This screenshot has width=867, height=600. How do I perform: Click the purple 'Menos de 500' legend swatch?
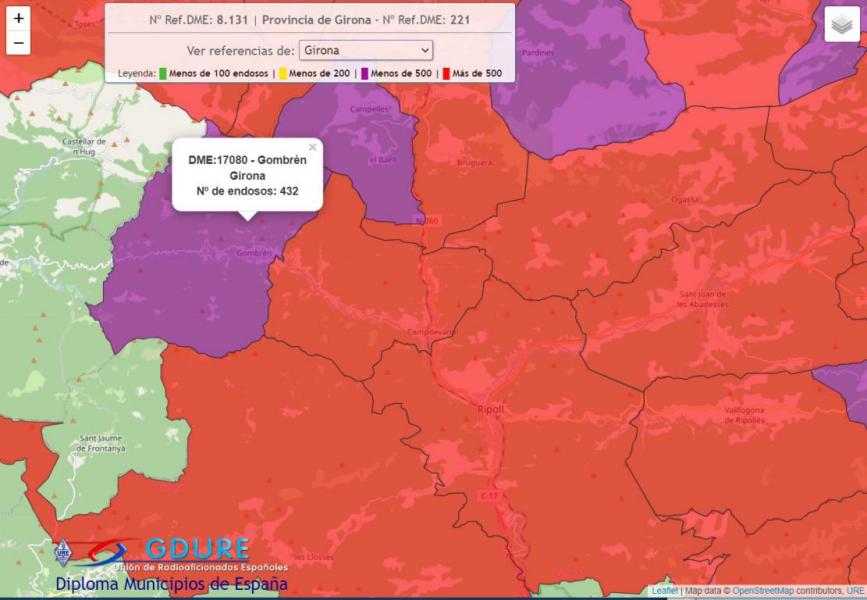click(364, 74)
